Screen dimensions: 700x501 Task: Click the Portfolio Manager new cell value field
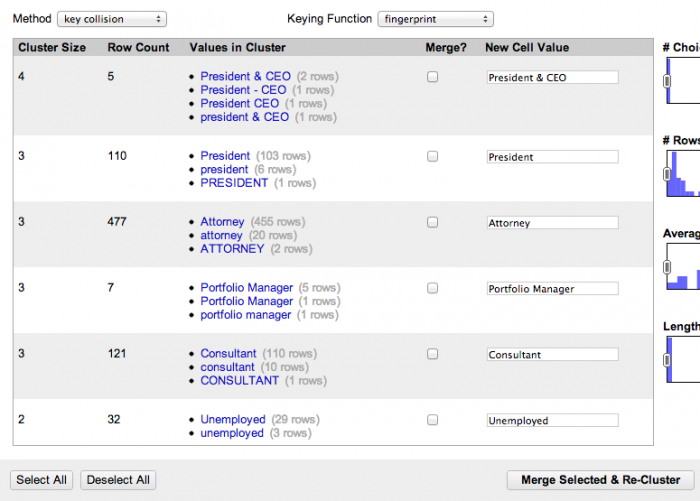click(552, 289)
